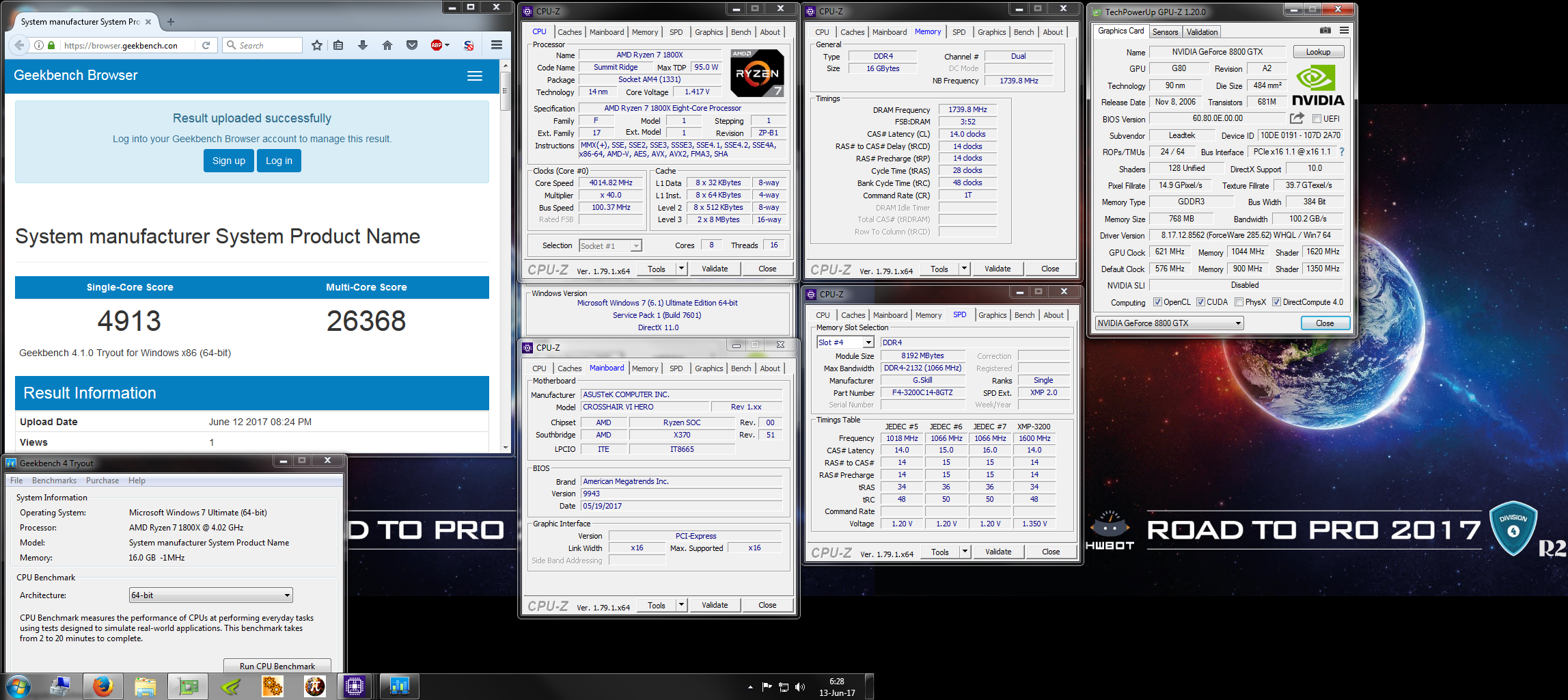Viewport: 1568px width, 700px height.
Task: Click Sign up button on Geekbench Browser
Action: tap(228, 161)
